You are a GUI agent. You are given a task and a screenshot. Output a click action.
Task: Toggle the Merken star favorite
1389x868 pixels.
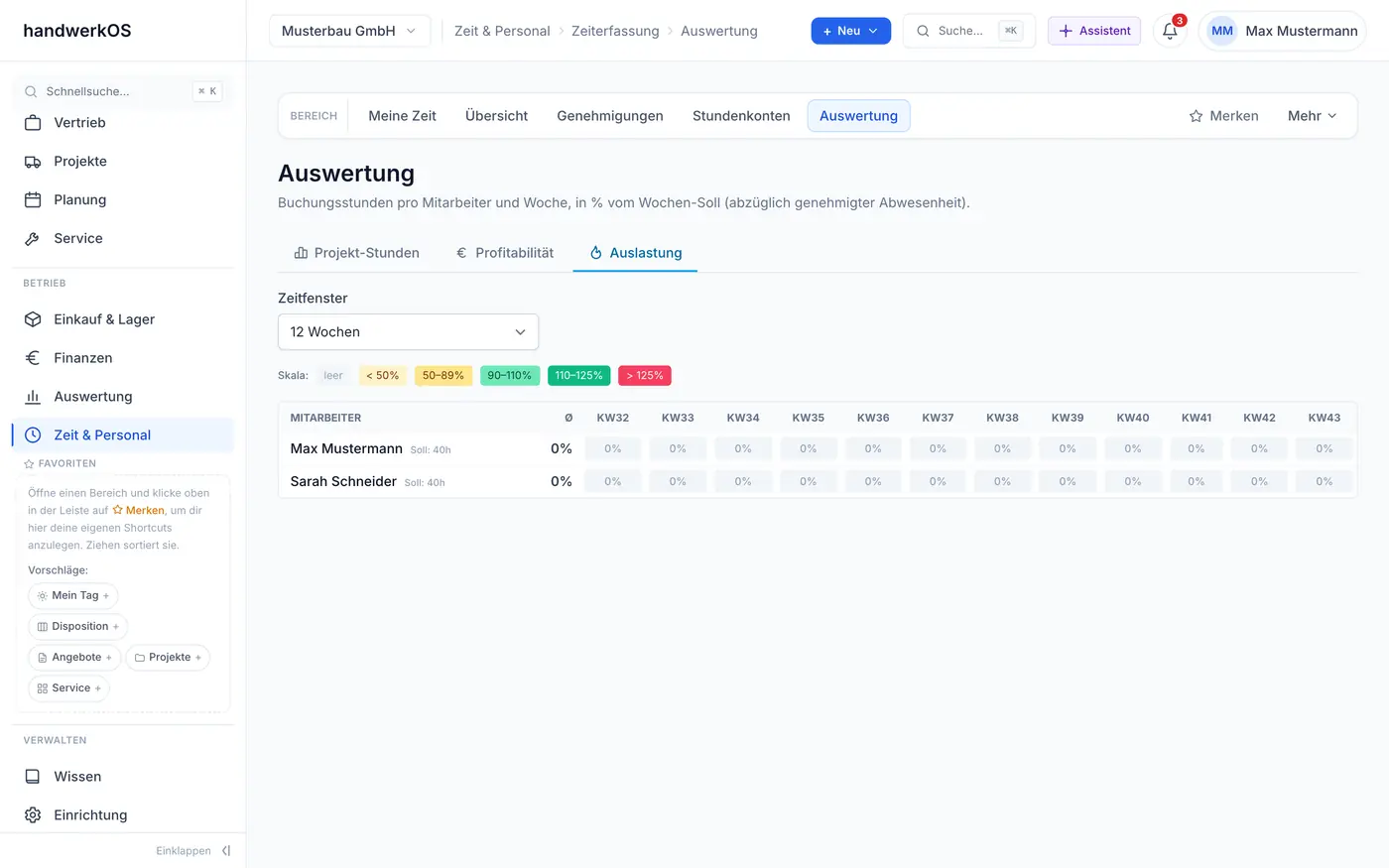pos(1223,116)
